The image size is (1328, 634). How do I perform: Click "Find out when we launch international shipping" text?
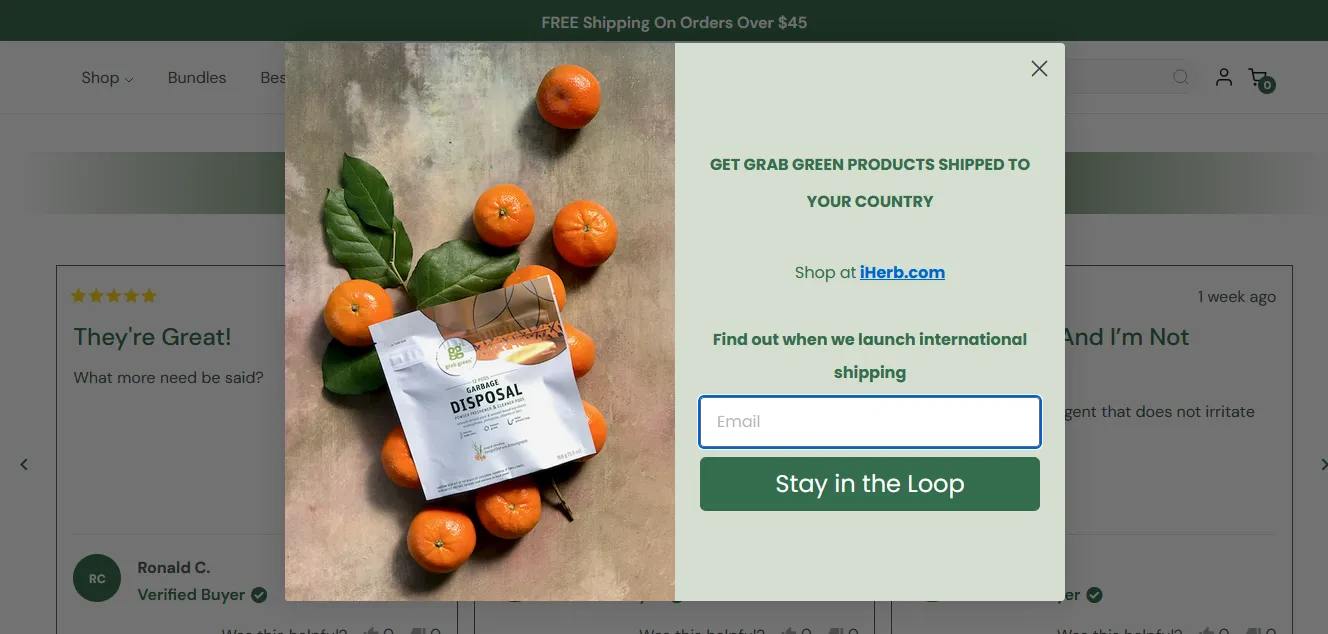coord(870,356)
